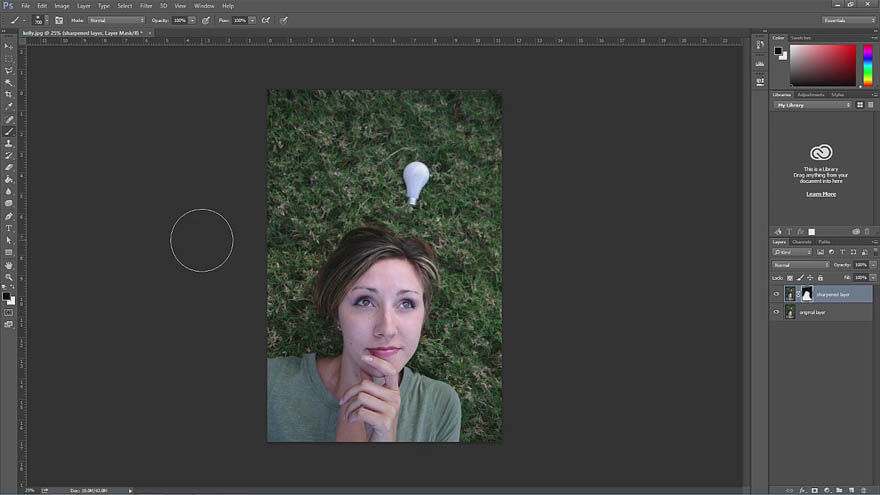Select the Blur tool

click(x=8, y=191)
